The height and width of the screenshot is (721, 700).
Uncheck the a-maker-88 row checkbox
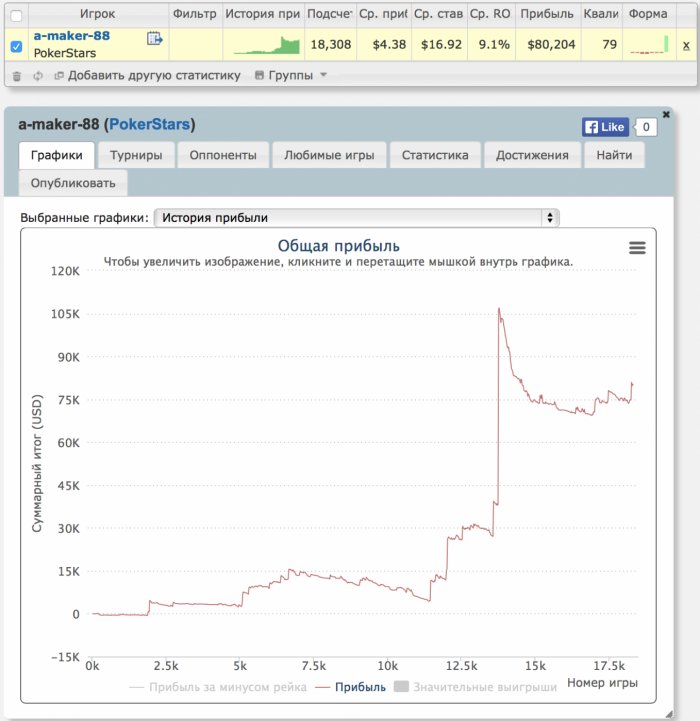[x=16, y=46]
